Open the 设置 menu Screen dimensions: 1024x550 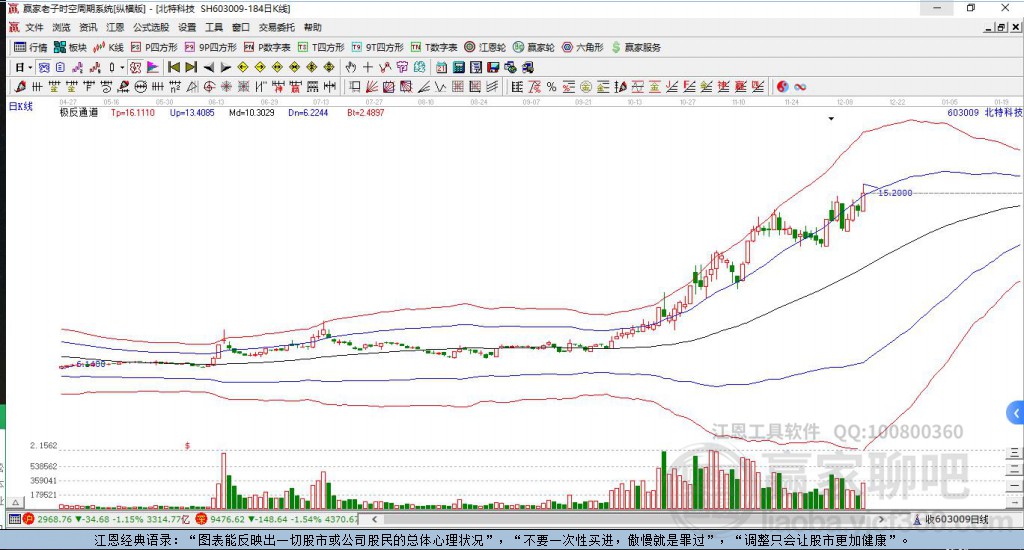pyautogui.click(x=187, y=27)
